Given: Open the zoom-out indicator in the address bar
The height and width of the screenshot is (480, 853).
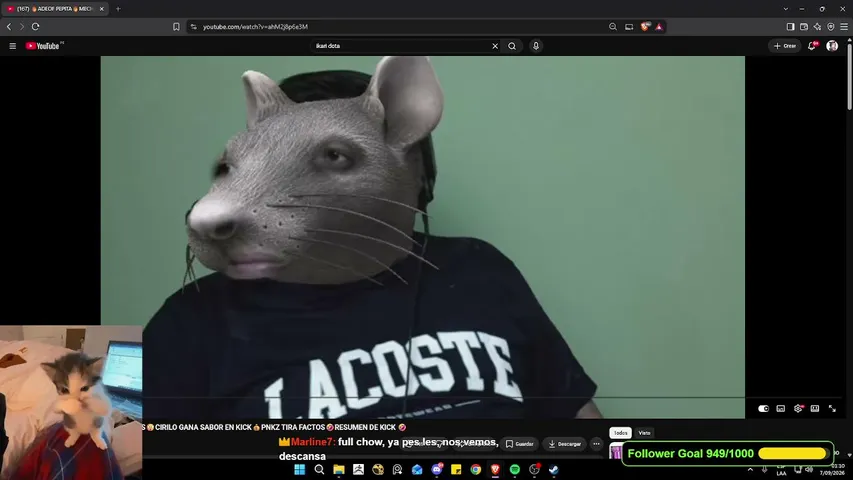Looking at the screenshot, I should (x=613, y=27).
